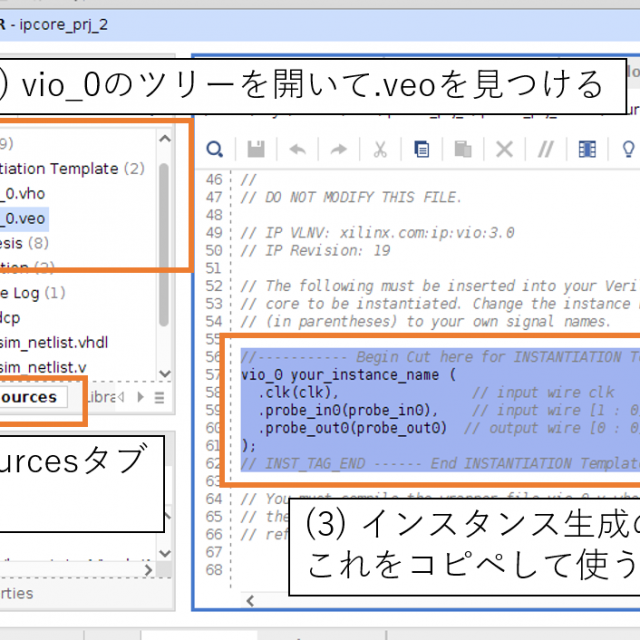The height and width of the screenshot is (640, 640).
Task: Click the lightbulb icon in editor toolbar
Action: (628, 149)
